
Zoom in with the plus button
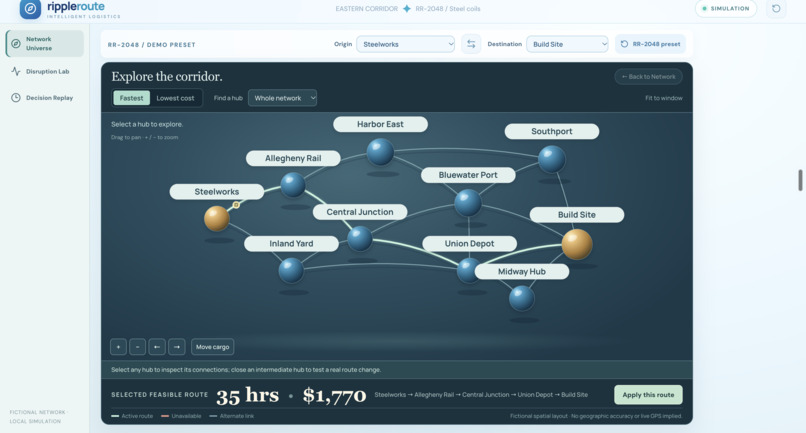click(118, 347)
